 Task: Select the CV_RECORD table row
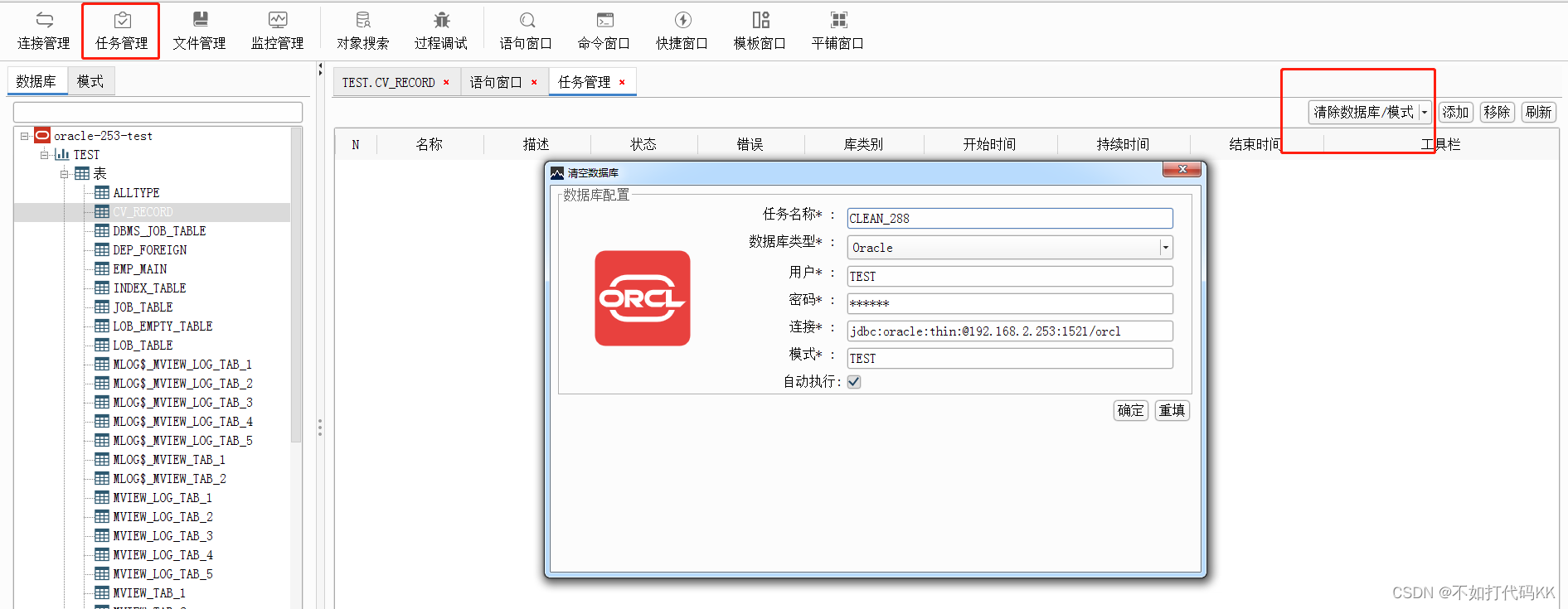153,212
